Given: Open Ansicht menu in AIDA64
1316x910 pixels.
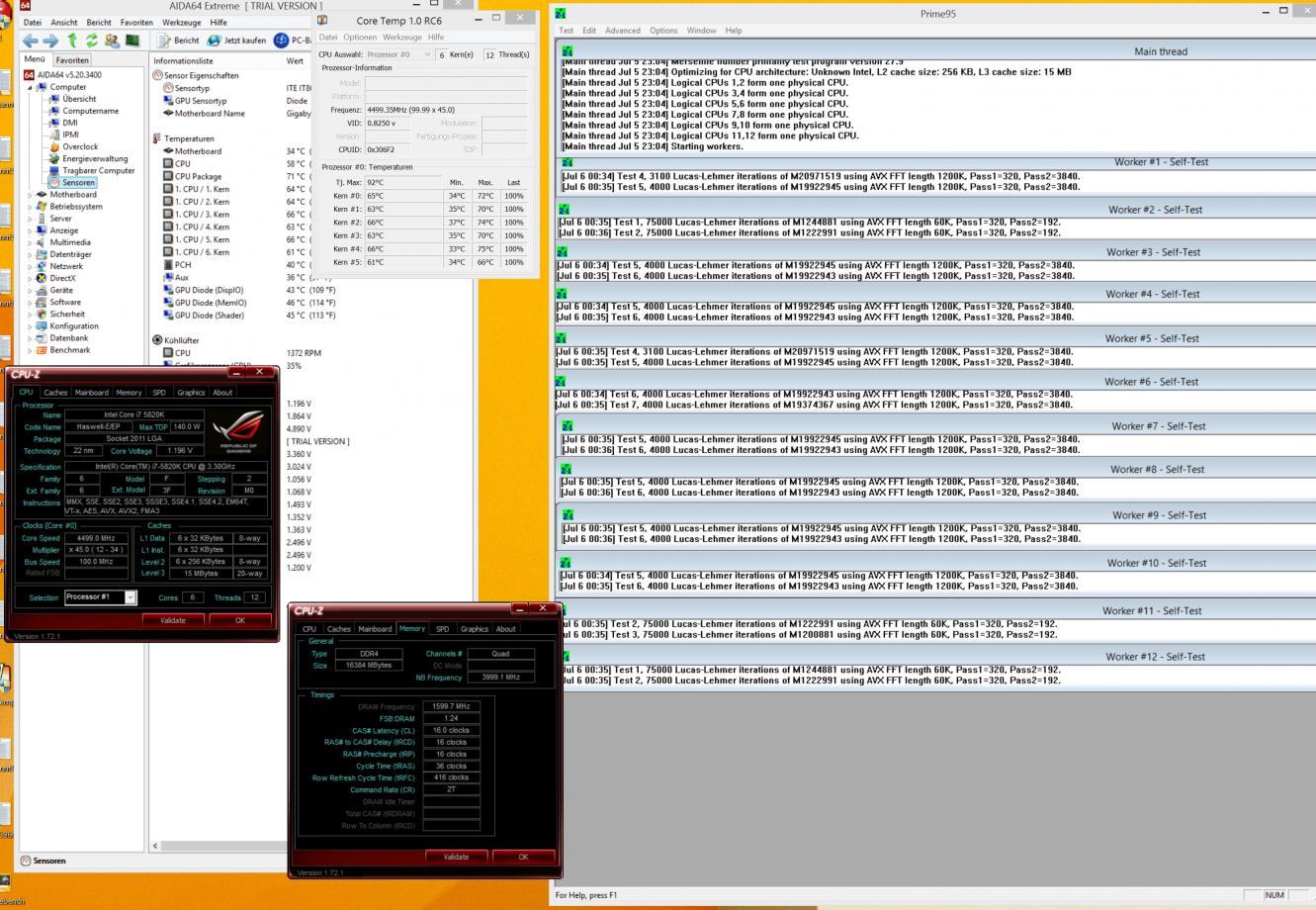Looking at the screenshot, I should [x=64, y=22].
